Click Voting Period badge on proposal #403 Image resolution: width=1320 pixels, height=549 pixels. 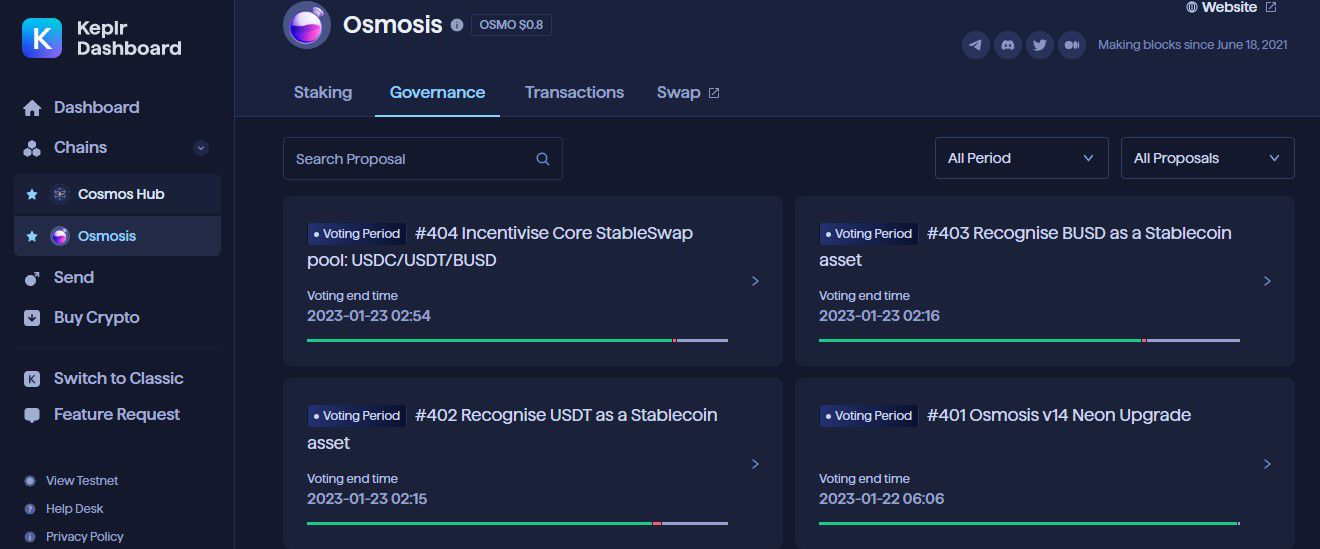click(868, 233)
